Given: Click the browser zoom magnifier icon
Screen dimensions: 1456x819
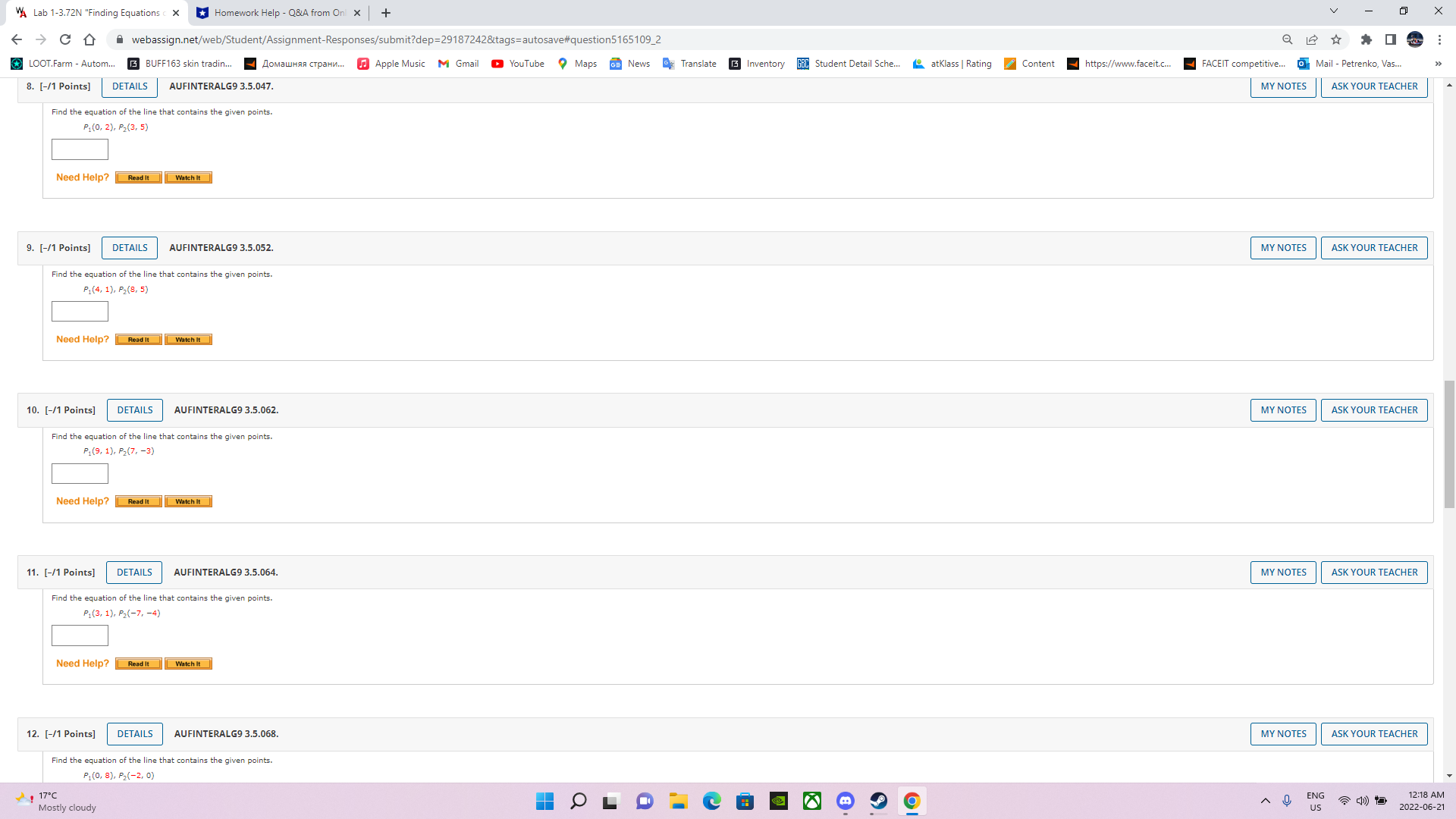Looking at the screenshot, I should (x=1287, y=39).
